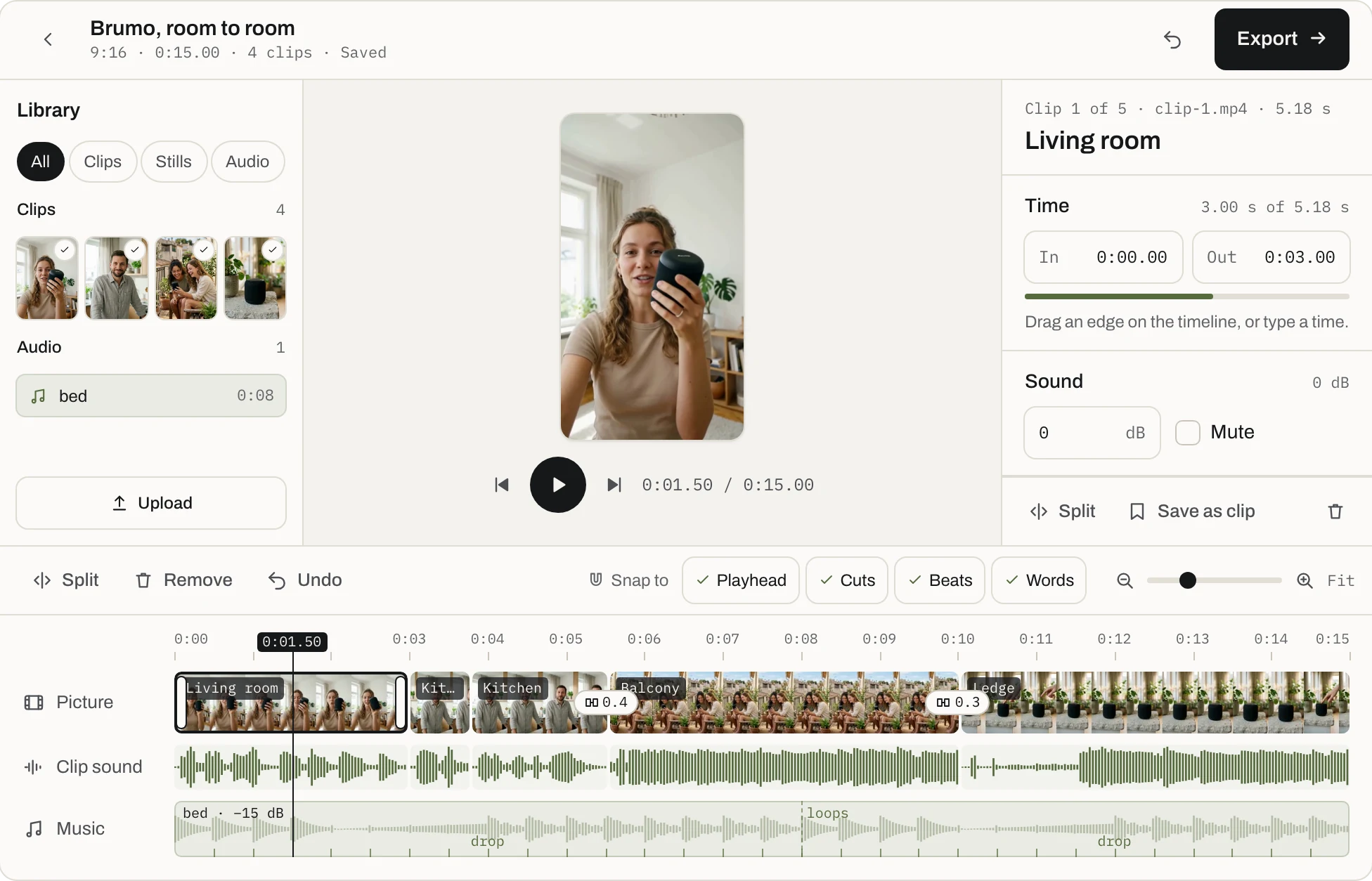
Task: Zoom out the timeline with the magnifier icon
Action: pos(1125,580)
